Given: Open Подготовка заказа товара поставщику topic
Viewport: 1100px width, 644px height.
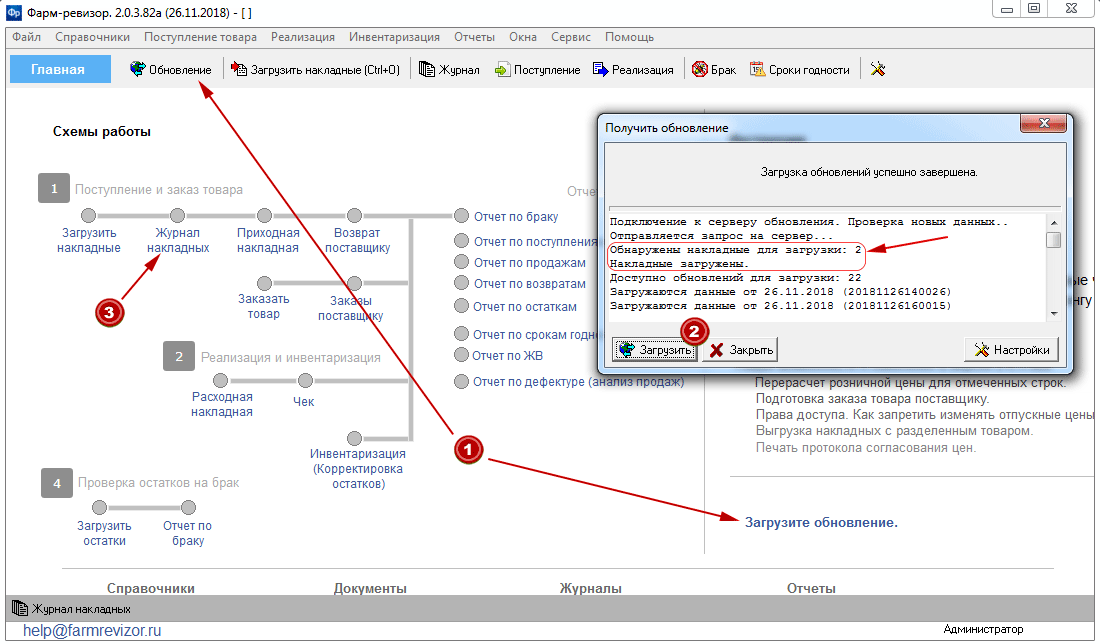Looking at the screenshot, I should (x=872, y=398).
